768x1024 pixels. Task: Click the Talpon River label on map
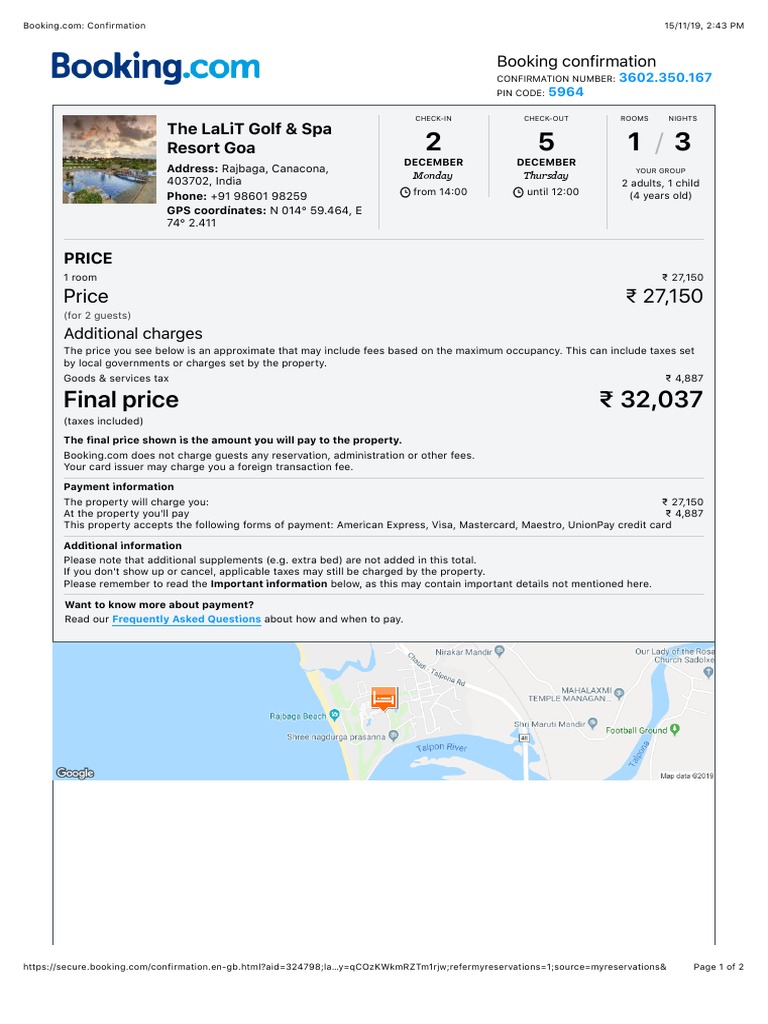click(x=443, y=747)
